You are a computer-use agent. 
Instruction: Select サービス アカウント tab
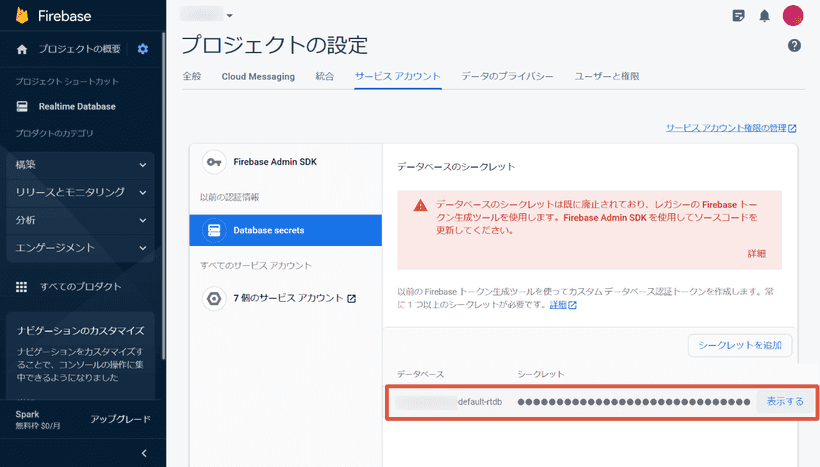click(x=398, y=76)
